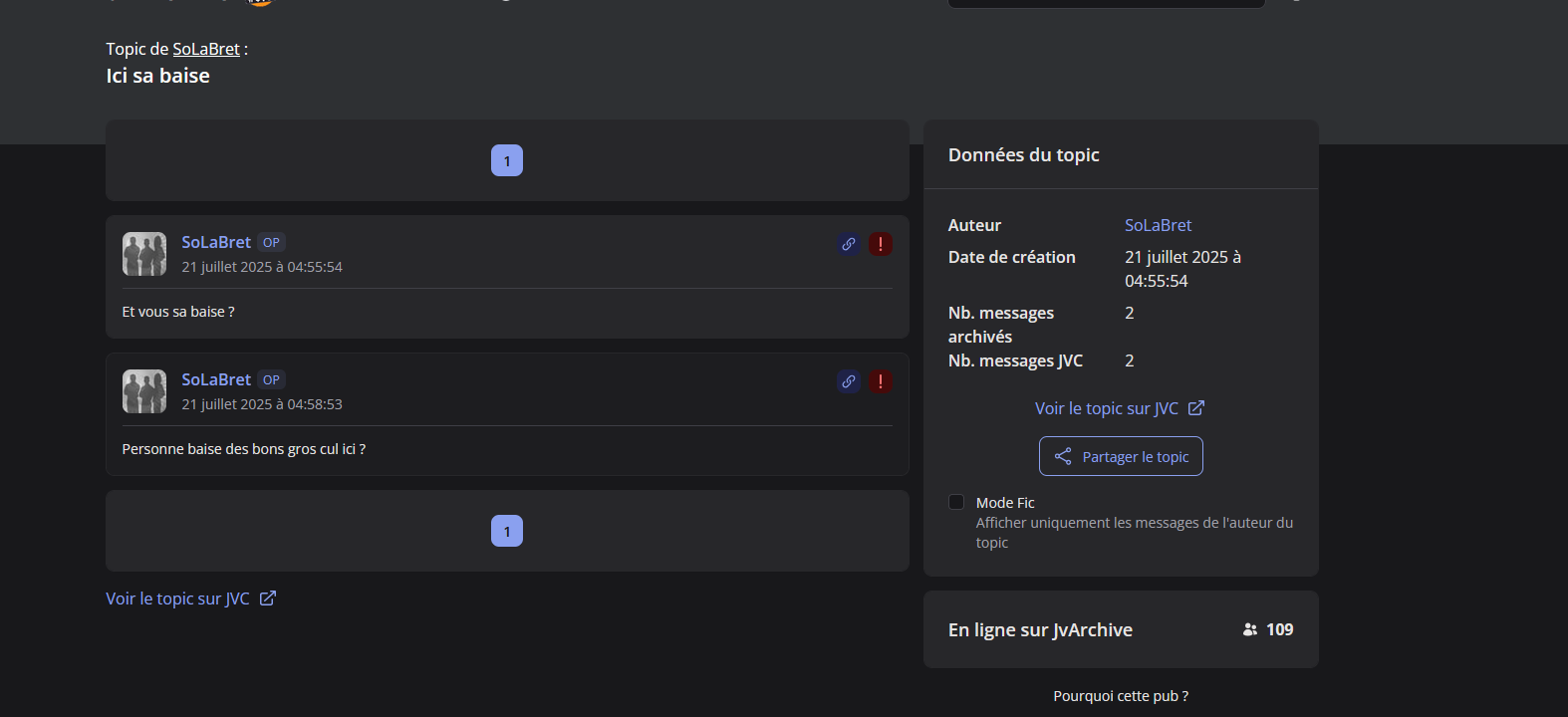This screenshot has width=1568, height=717.
Task: Click the online users icon beside 109
Action: click(x=1250, y=629)
